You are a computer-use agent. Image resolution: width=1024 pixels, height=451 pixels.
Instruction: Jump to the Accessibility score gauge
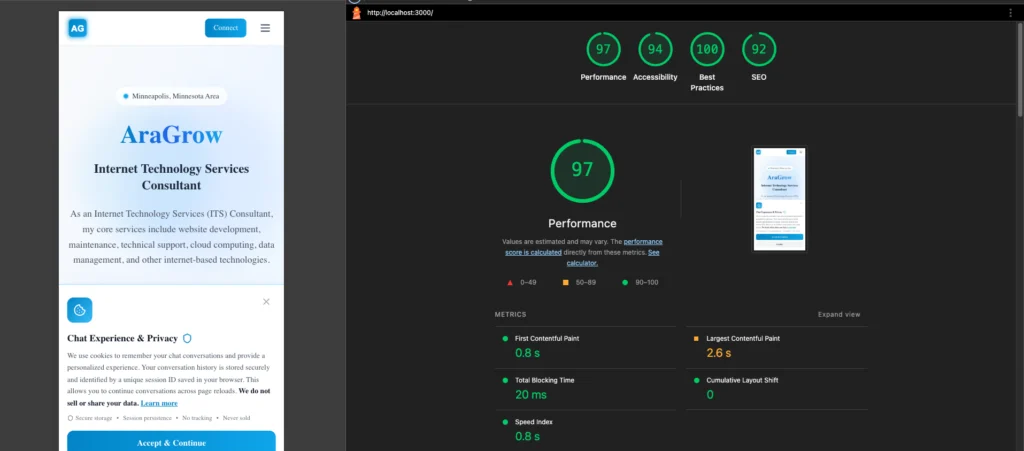click(x=655, y=50)
